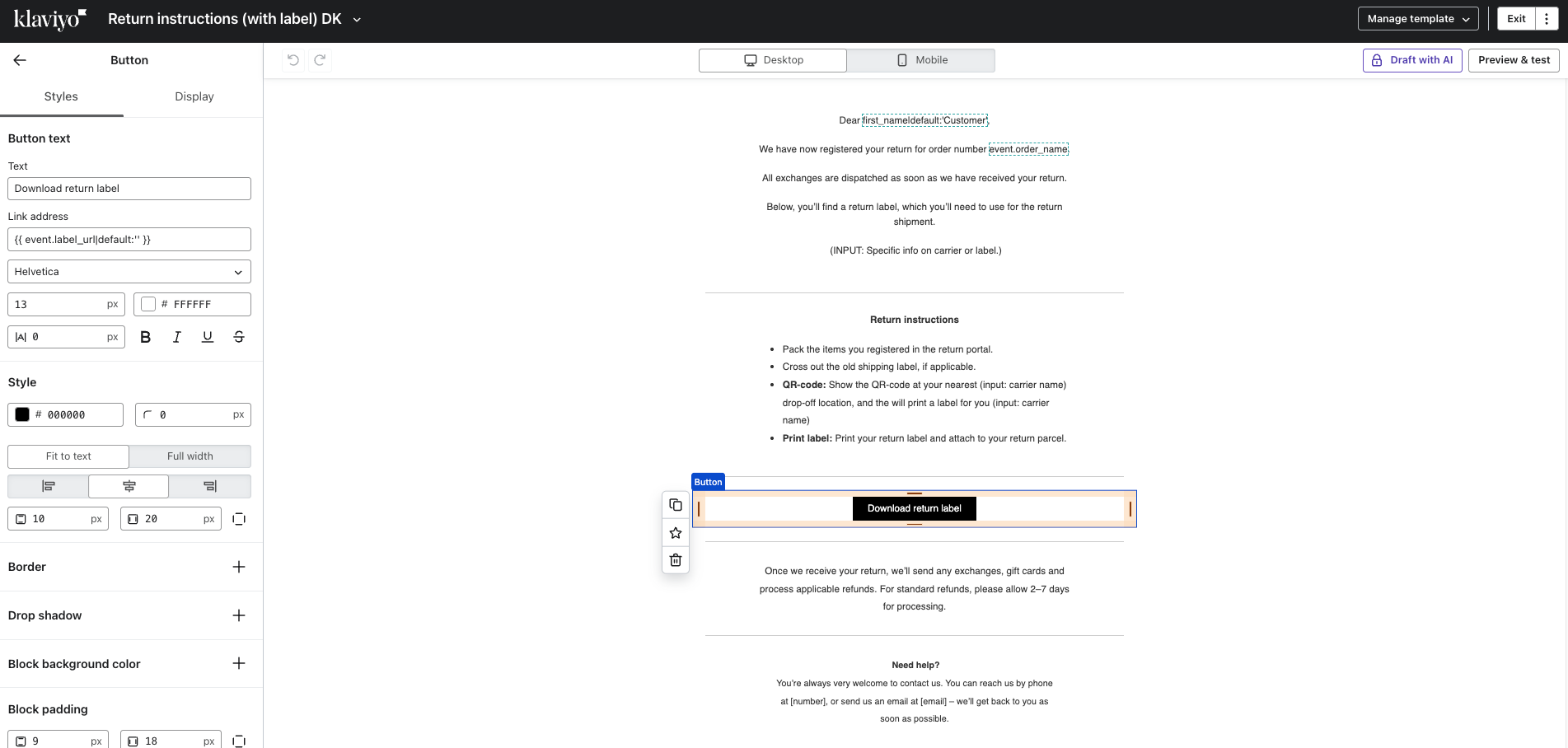
Task: Open the white text color swatch
Action: [148, 304]
